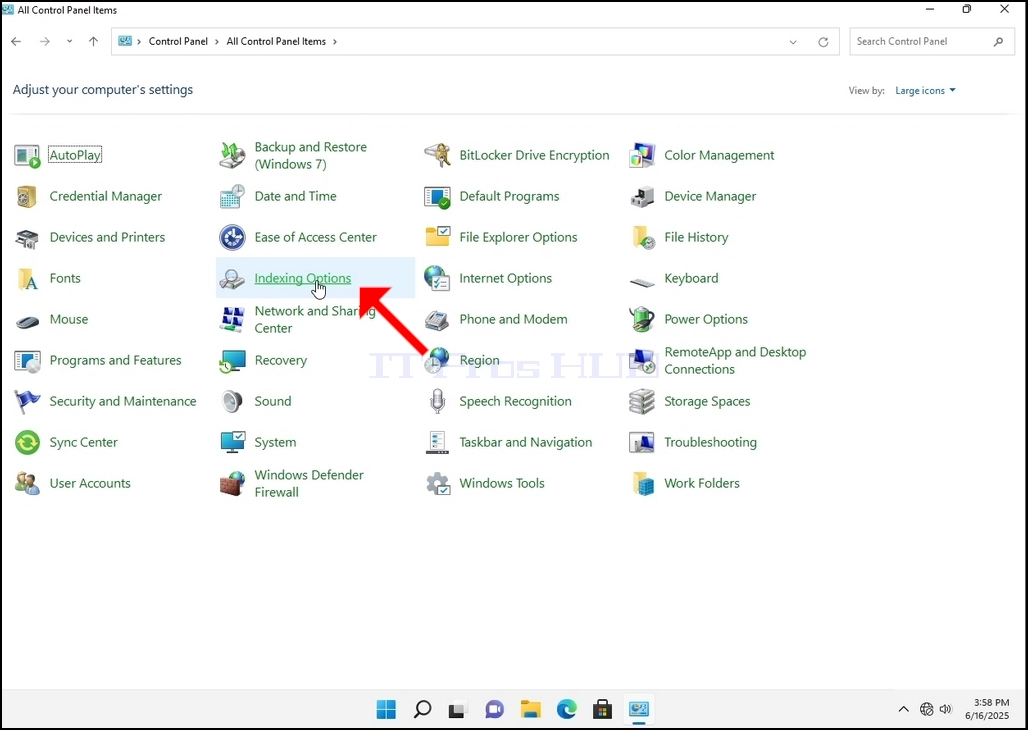Expand chevron after All Control Panel Items
This screenshot has height=730, width=1028.
[x=334, y=41]
